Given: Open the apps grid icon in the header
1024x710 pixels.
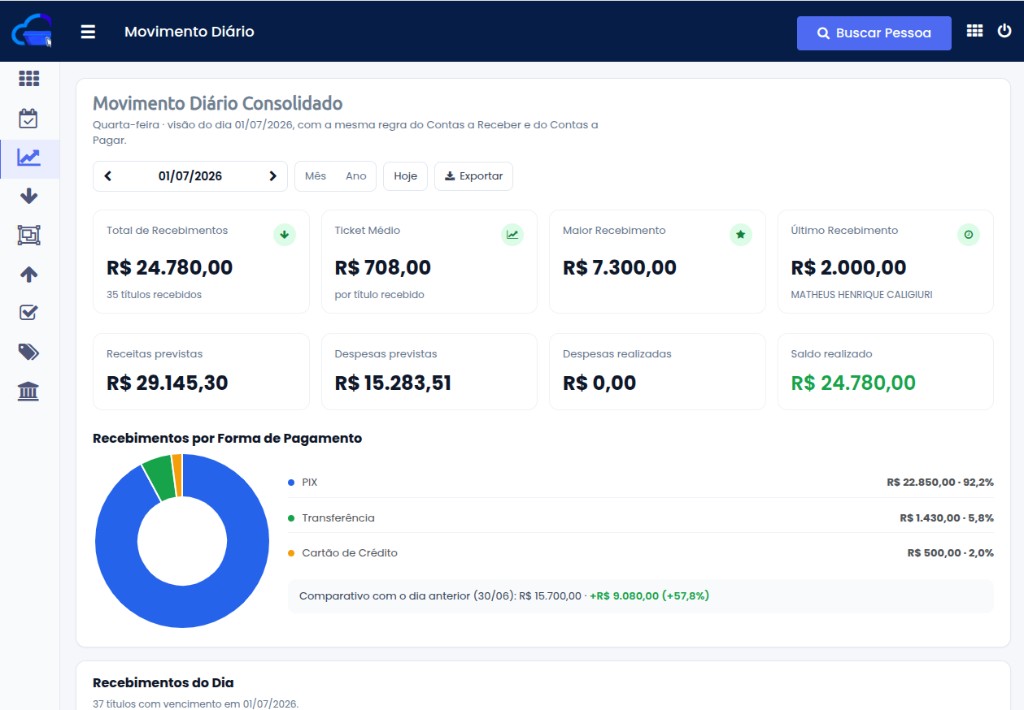Looking at the screenshot, I should click(974, 31).
